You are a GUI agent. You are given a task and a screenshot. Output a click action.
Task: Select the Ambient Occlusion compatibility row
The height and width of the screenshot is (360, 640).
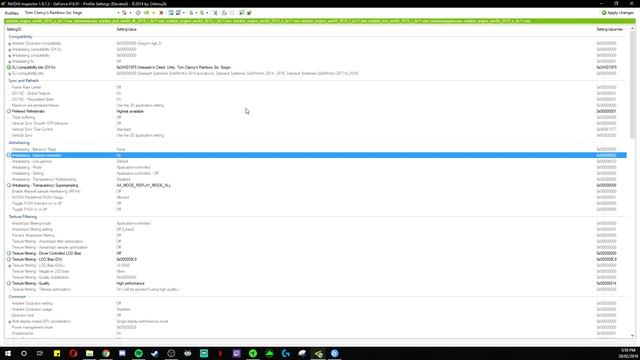(x=316, y=43)
